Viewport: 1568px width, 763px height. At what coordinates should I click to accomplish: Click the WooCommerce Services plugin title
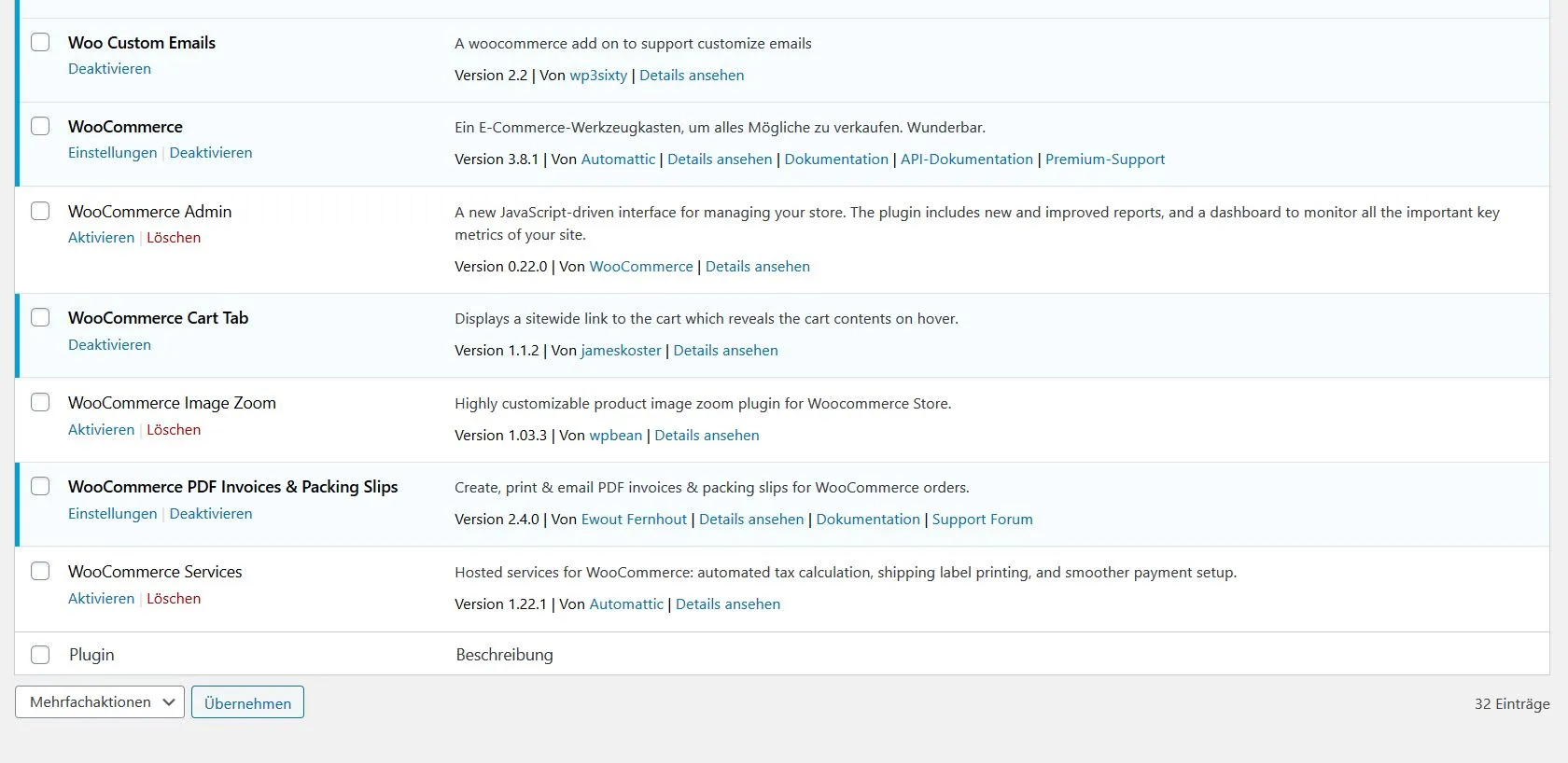155,572
